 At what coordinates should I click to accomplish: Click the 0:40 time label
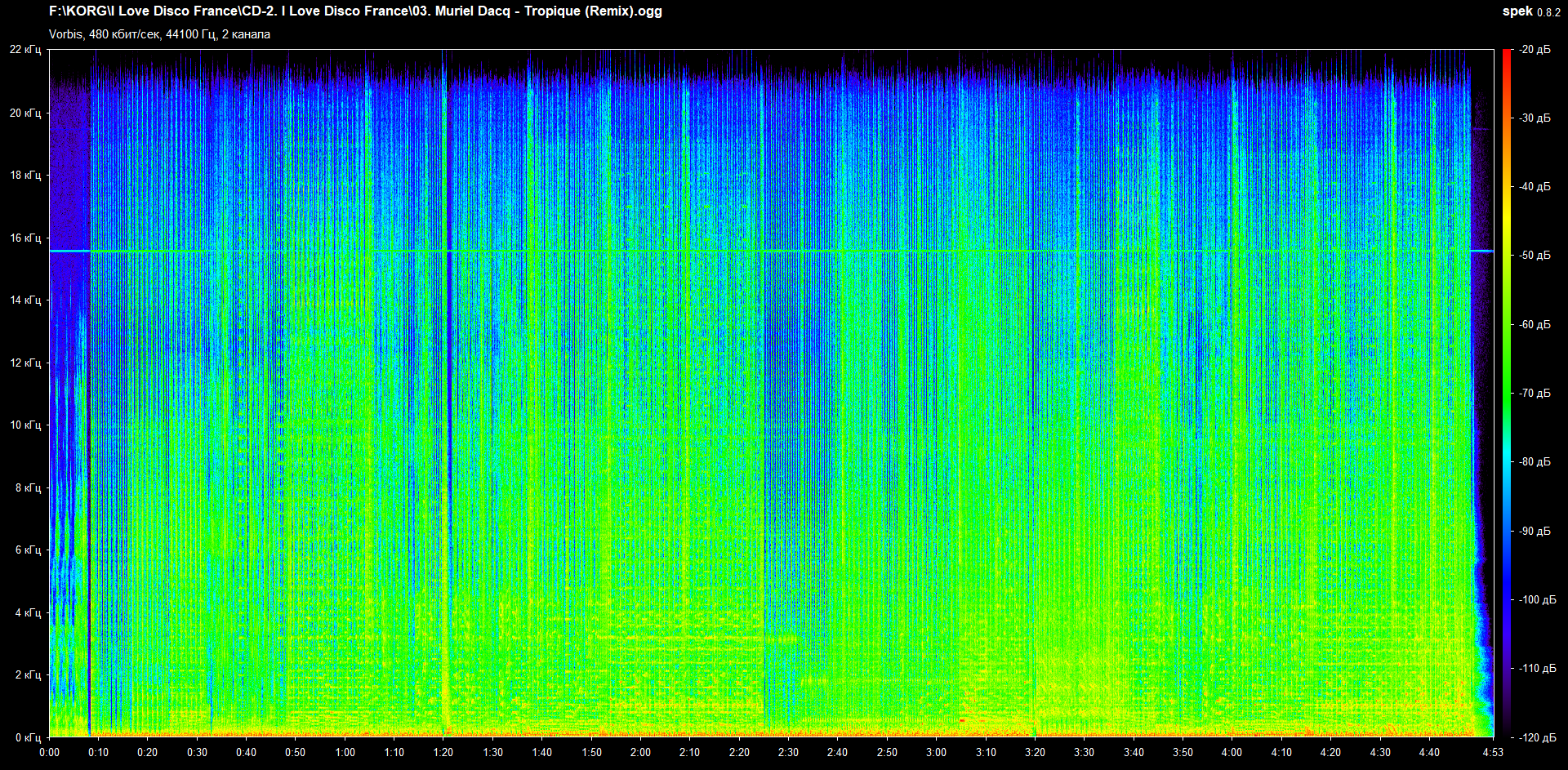point(246,752)
